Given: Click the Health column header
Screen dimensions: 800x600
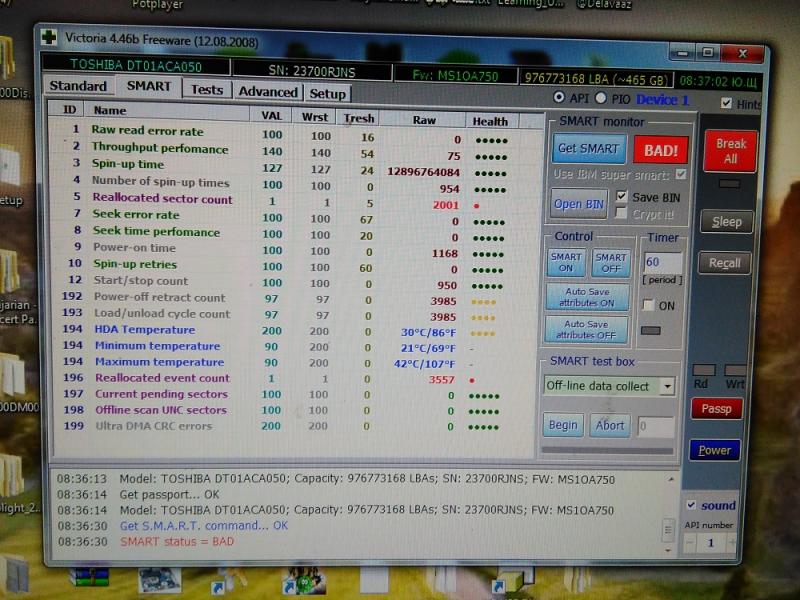Looking at the screenshot, I should click(490, 121).
